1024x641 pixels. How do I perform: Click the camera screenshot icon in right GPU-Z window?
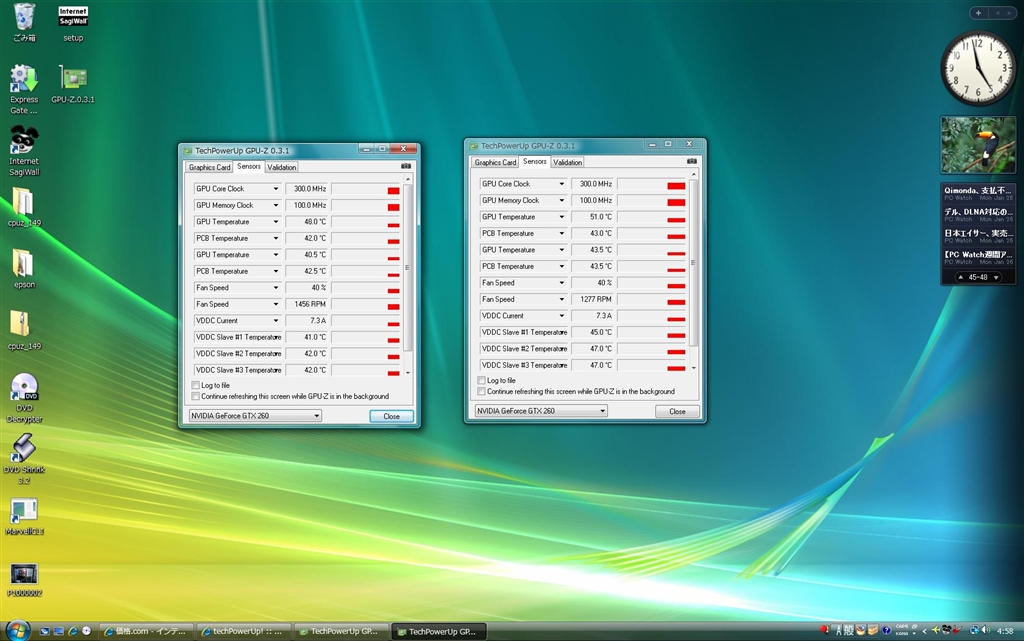click(x=692, y=161)
